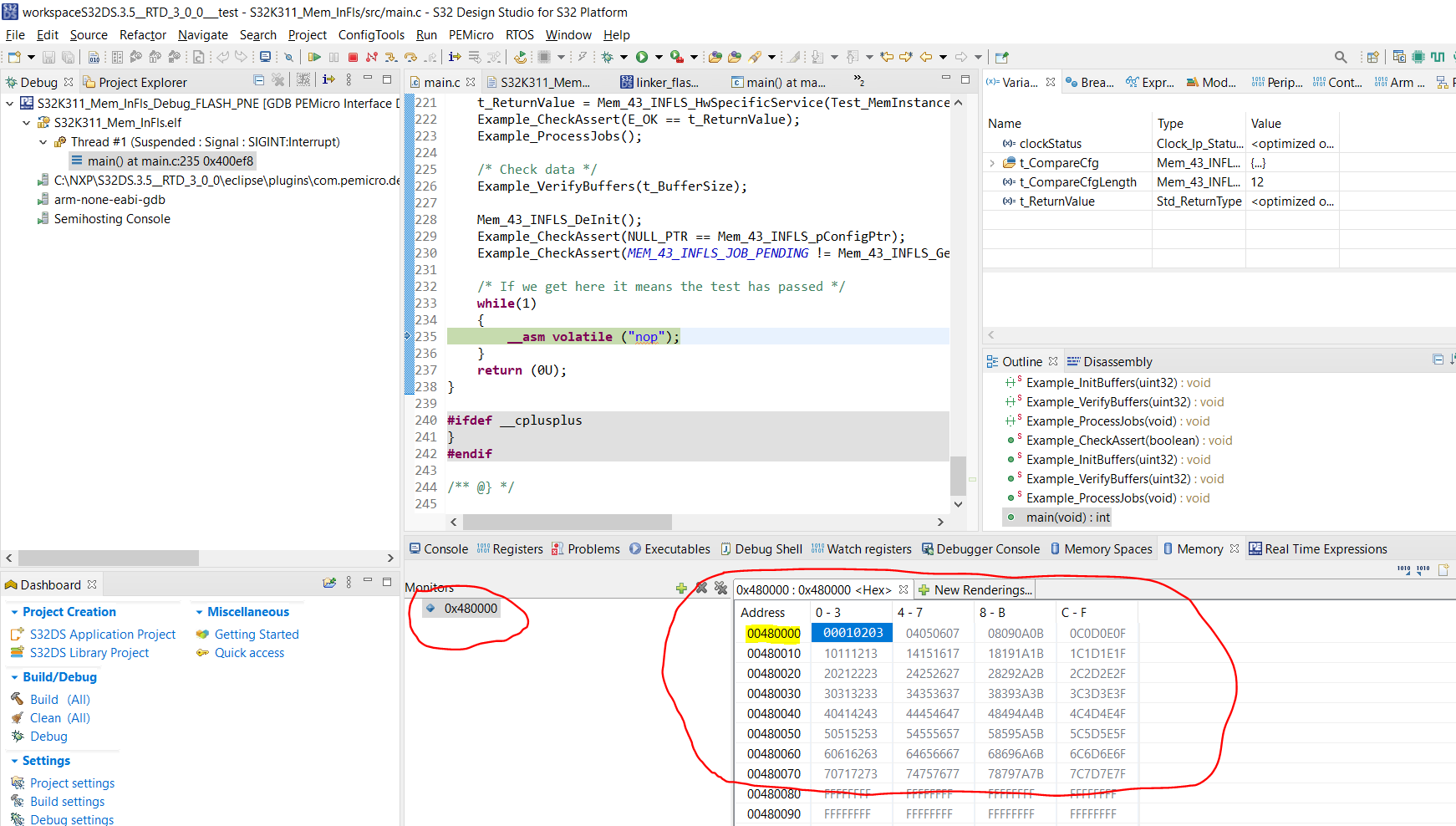
Task: Step Over the current source line
Action: (x=410, y=57)
